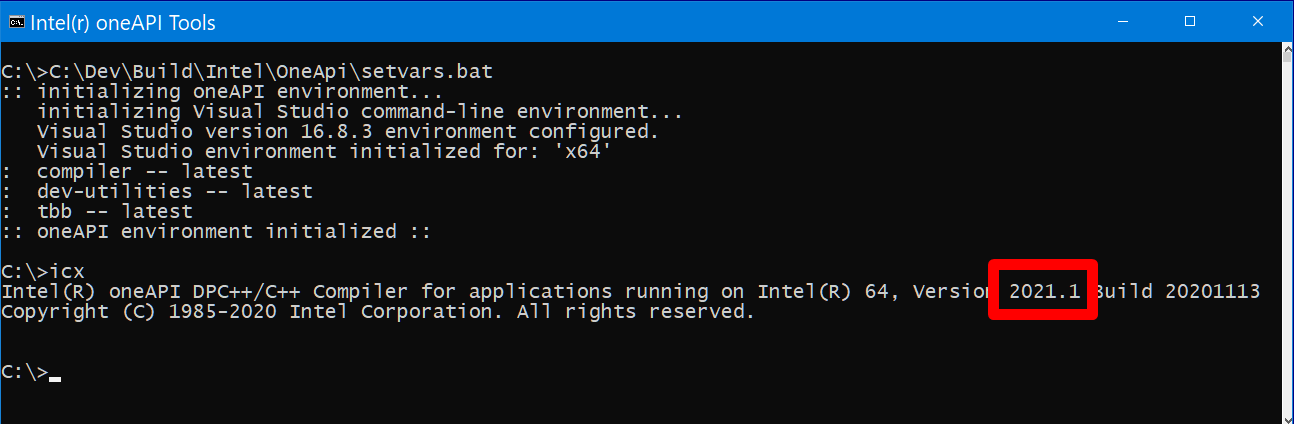Viewport: 1294px width, 424px height.
Task: Click the title bar text 'Intel(r) oneAPI Tools'
Action: [123, 22]
